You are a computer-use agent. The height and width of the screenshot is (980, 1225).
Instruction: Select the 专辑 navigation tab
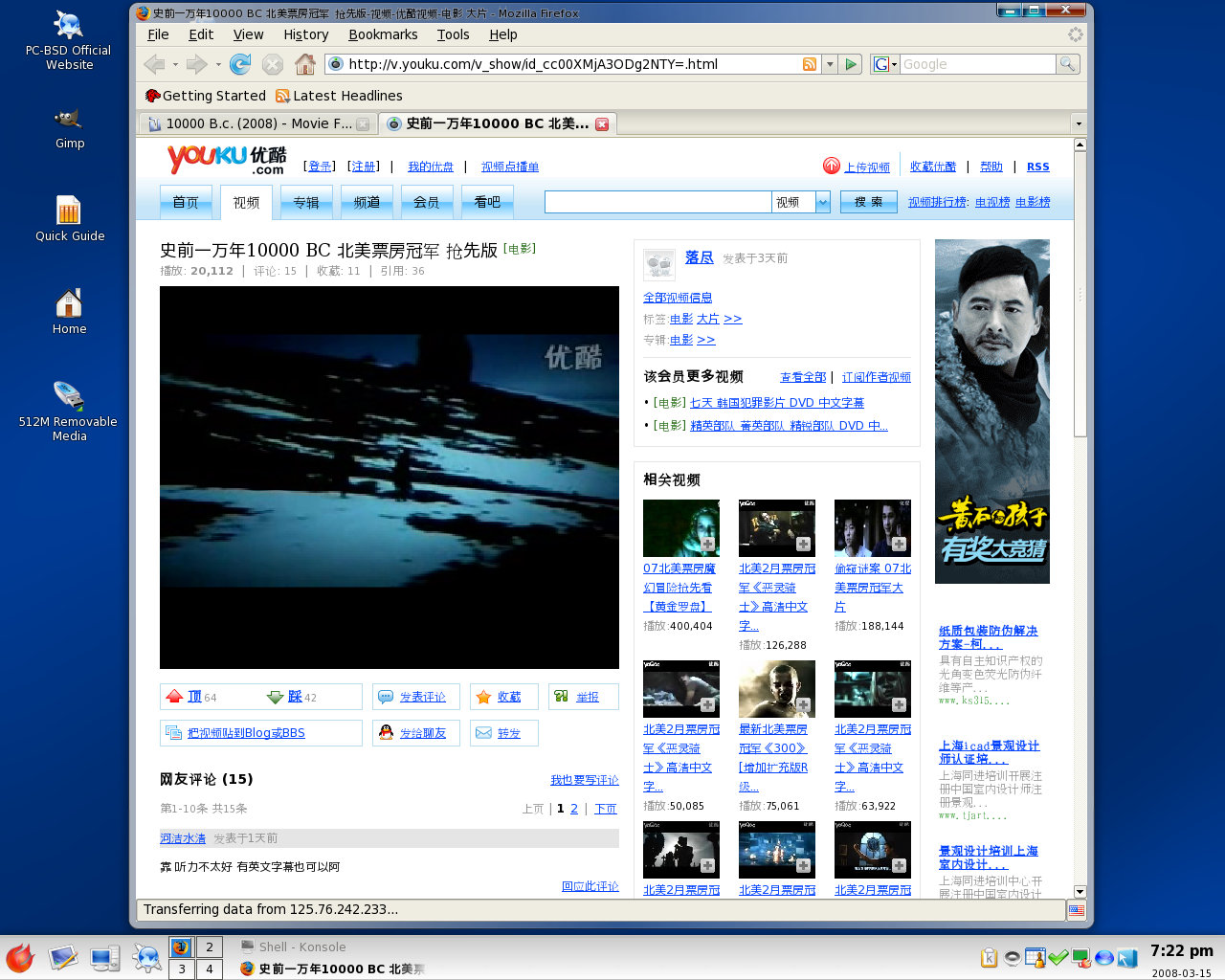[x=306, y=202]
